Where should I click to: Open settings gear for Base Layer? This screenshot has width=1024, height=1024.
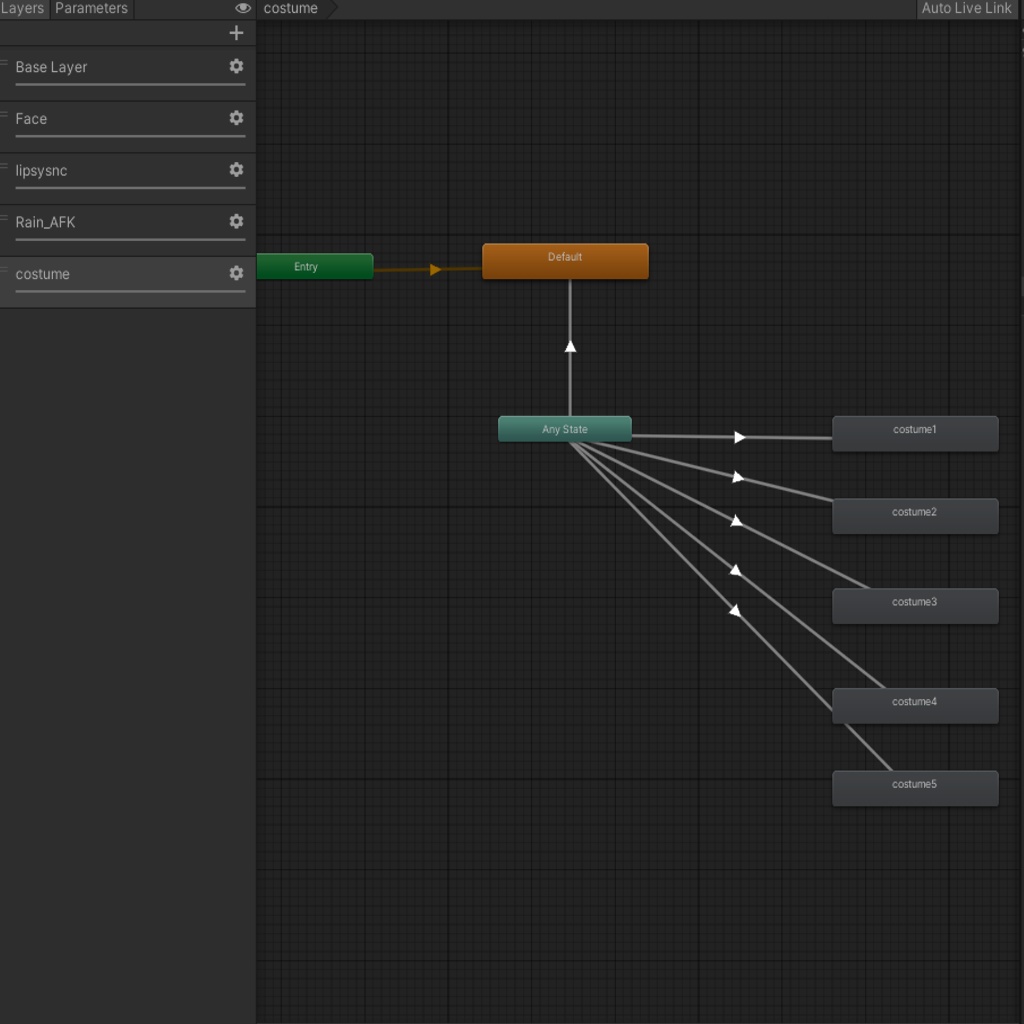[x=236, y=66]
